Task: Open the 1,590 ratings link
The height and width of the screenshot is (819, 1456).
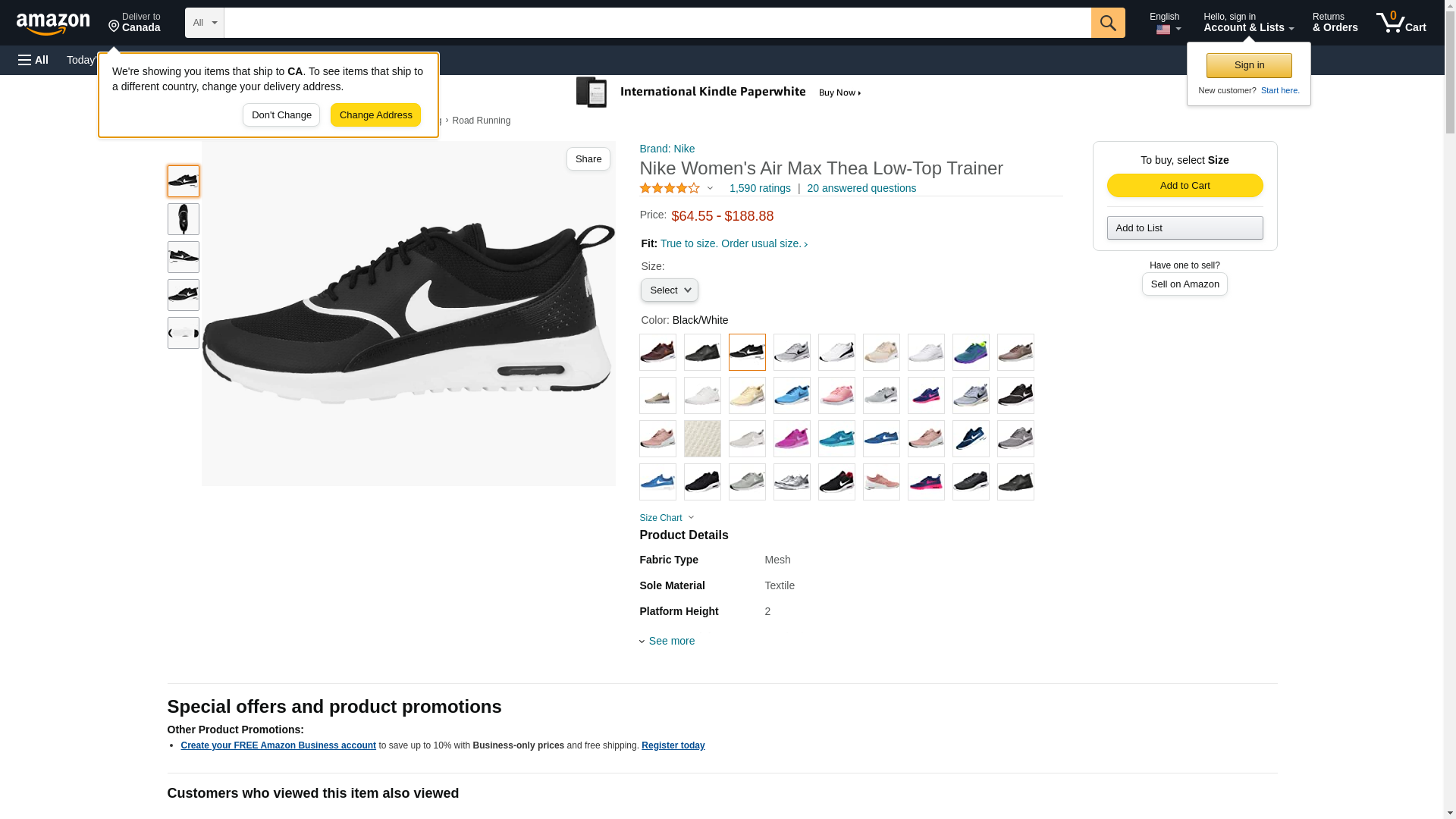Action: pyautogui.click(x=759, y=188)
